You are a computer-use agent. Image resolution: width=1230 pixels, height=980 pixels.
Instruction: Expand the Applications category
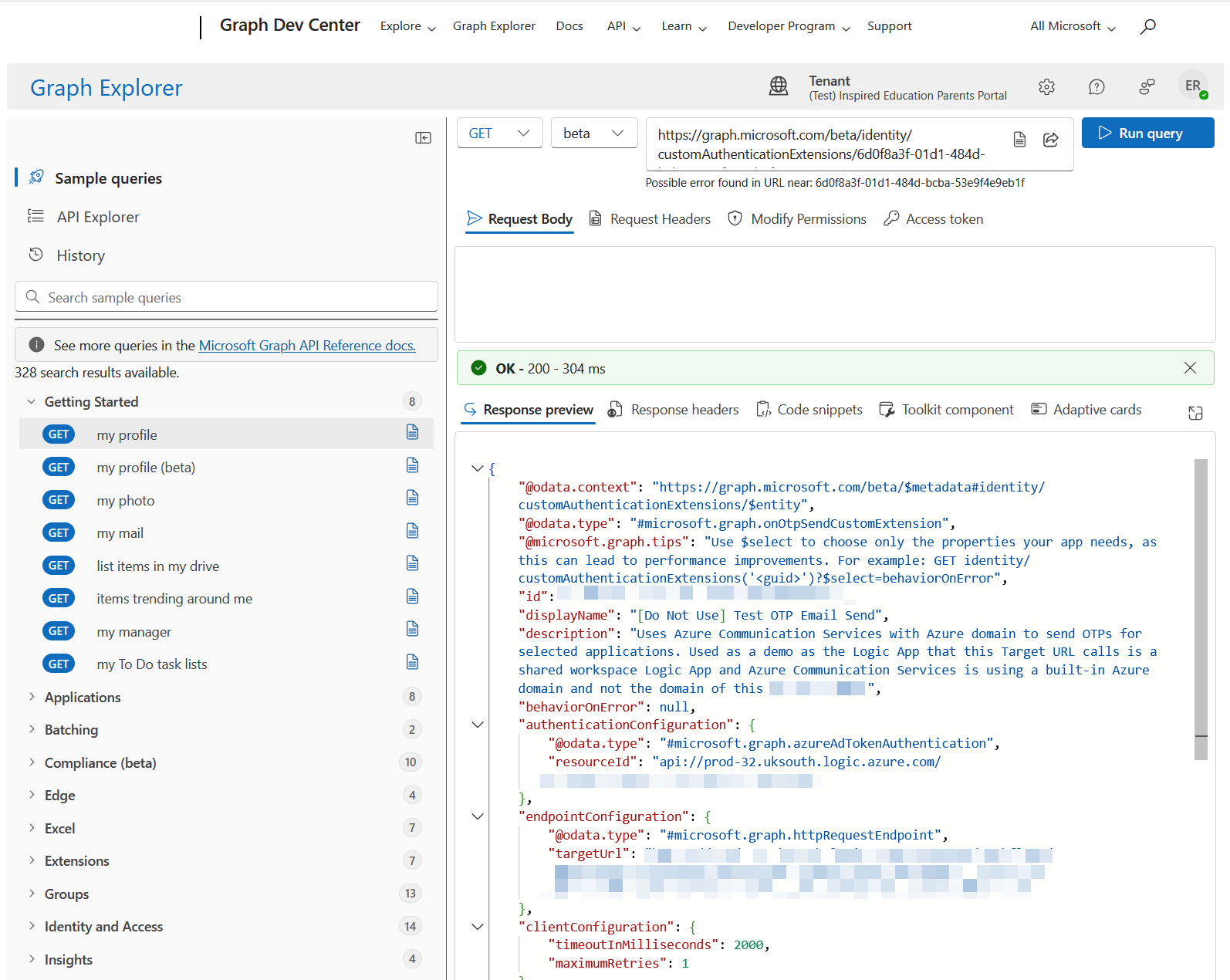point(32,697)
